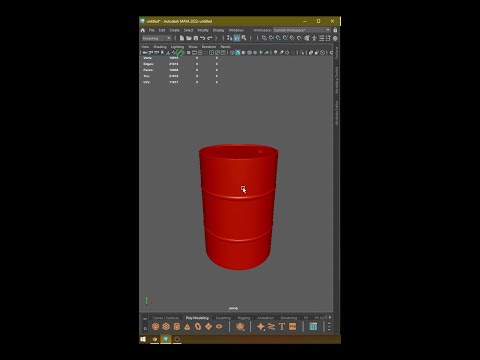The width and height of the screenshot is (480, 360).
Task: Open the shelf gear options menu
Action: point(145,328)
